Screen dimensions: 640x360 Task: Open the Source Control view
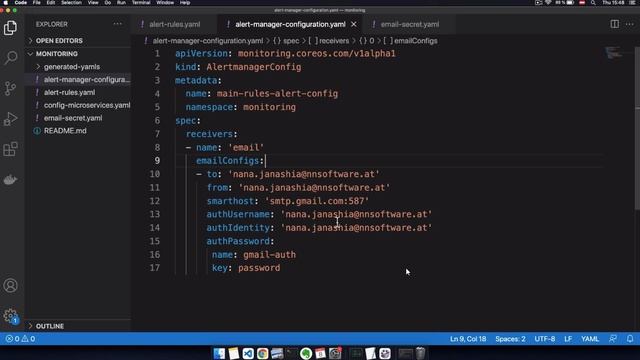[x=11, y=88]
